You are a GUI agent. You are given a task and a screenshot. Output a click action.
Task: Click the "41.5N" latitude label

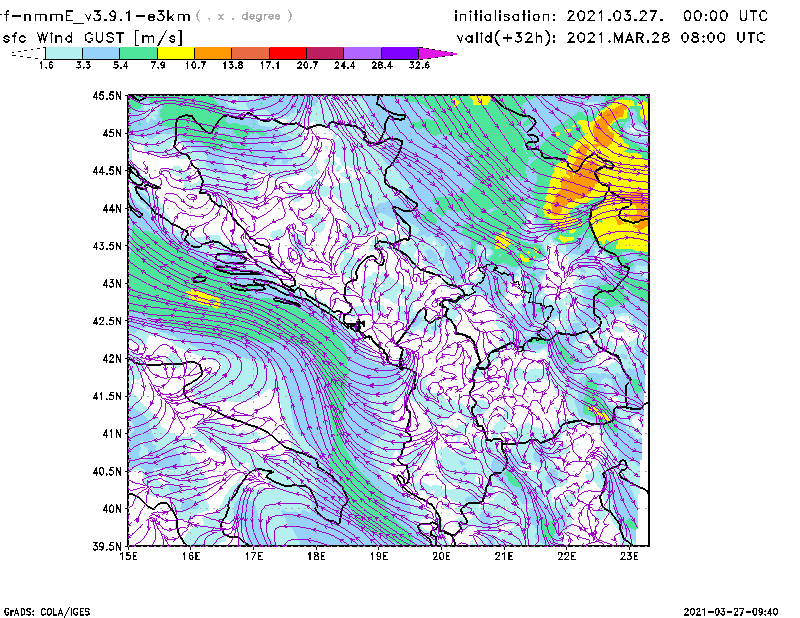[x=107, y=396]
